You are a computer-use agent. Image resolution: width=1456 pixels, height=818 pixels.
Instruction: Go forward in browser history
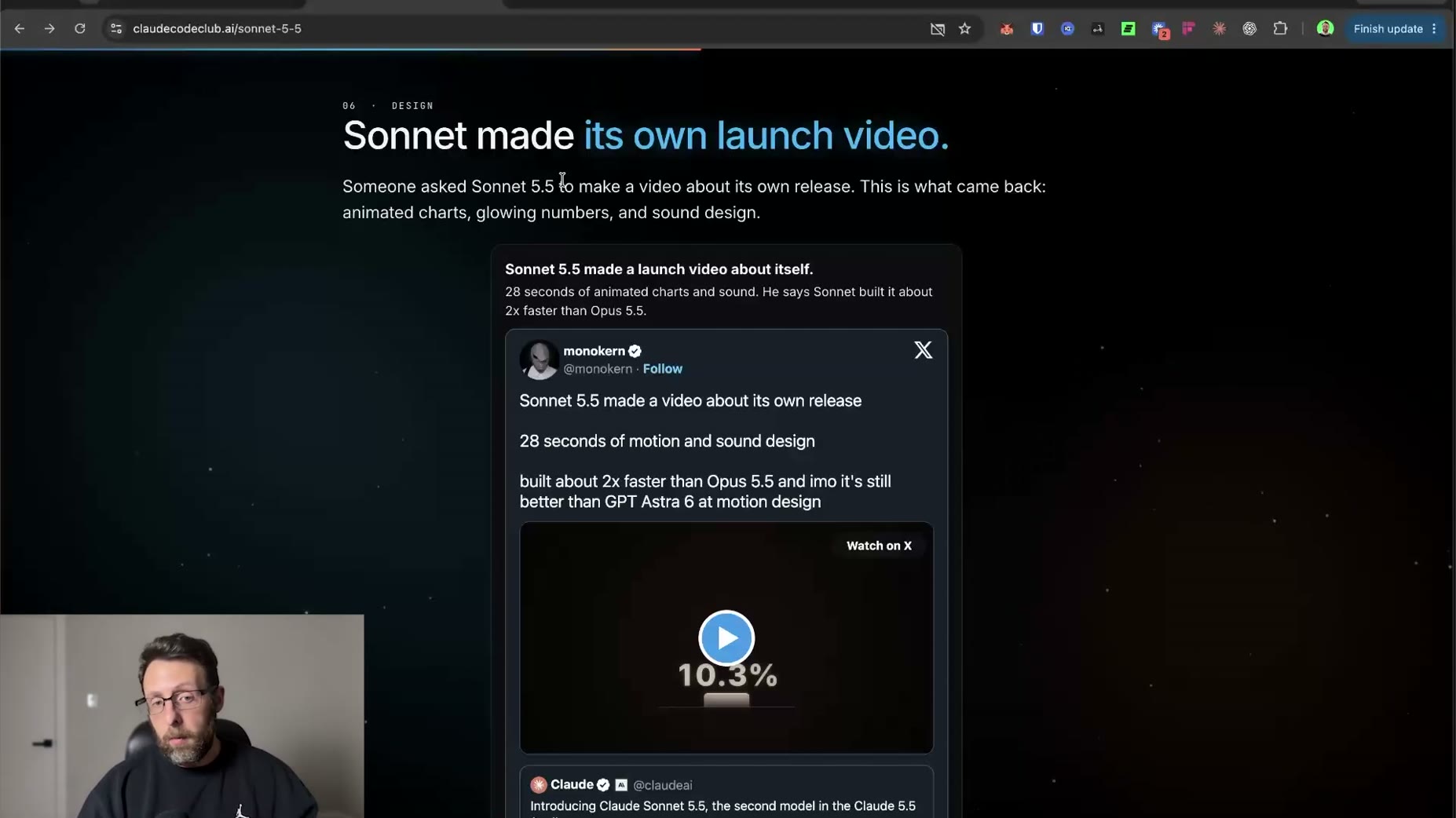tap(49, 29)
